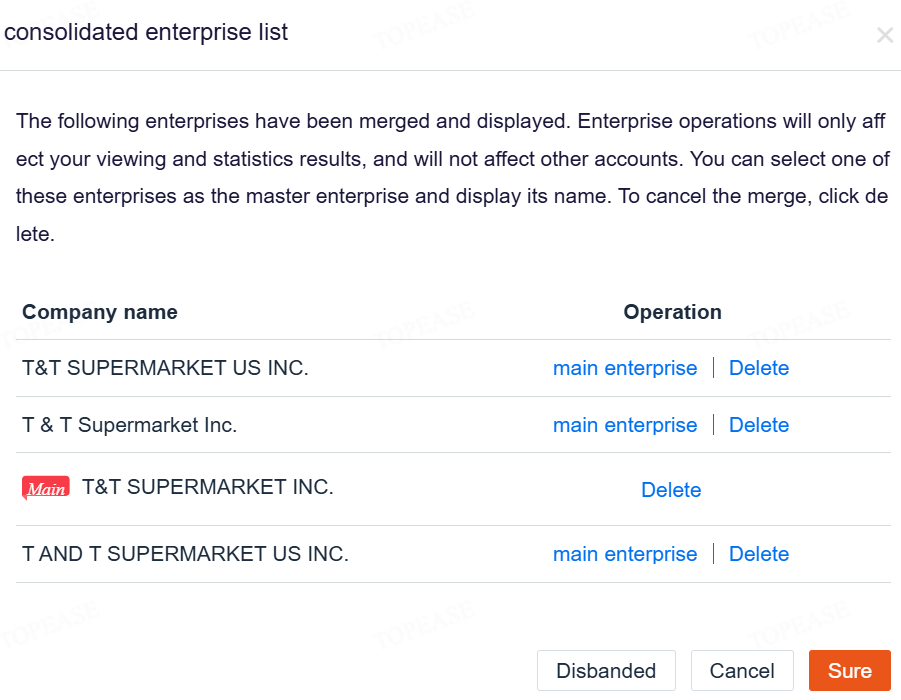Viewport: 901px width, 700px height.
Task: Close the consolidated enterprise list dialog
Action: tap(884, 36)
